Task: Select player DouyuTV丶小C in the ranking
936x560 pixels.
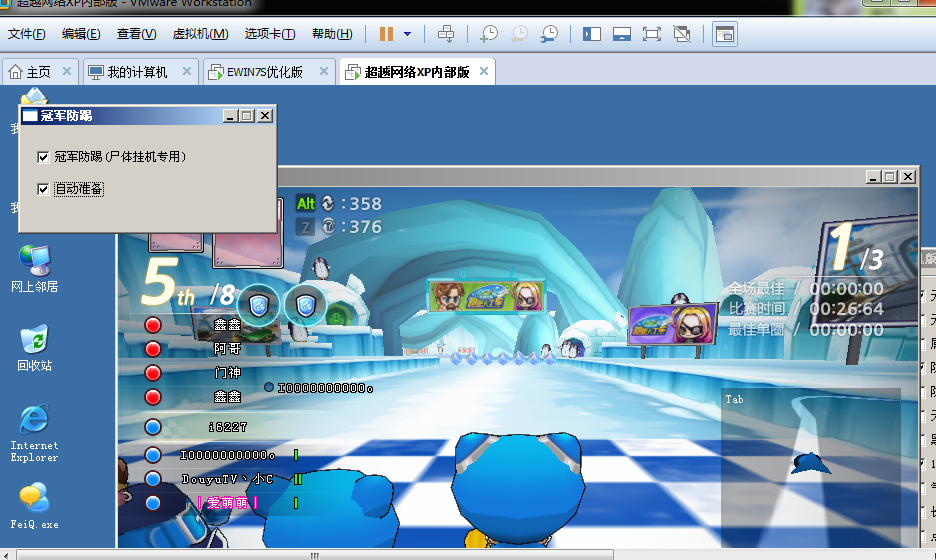Action: pos(227,479)
